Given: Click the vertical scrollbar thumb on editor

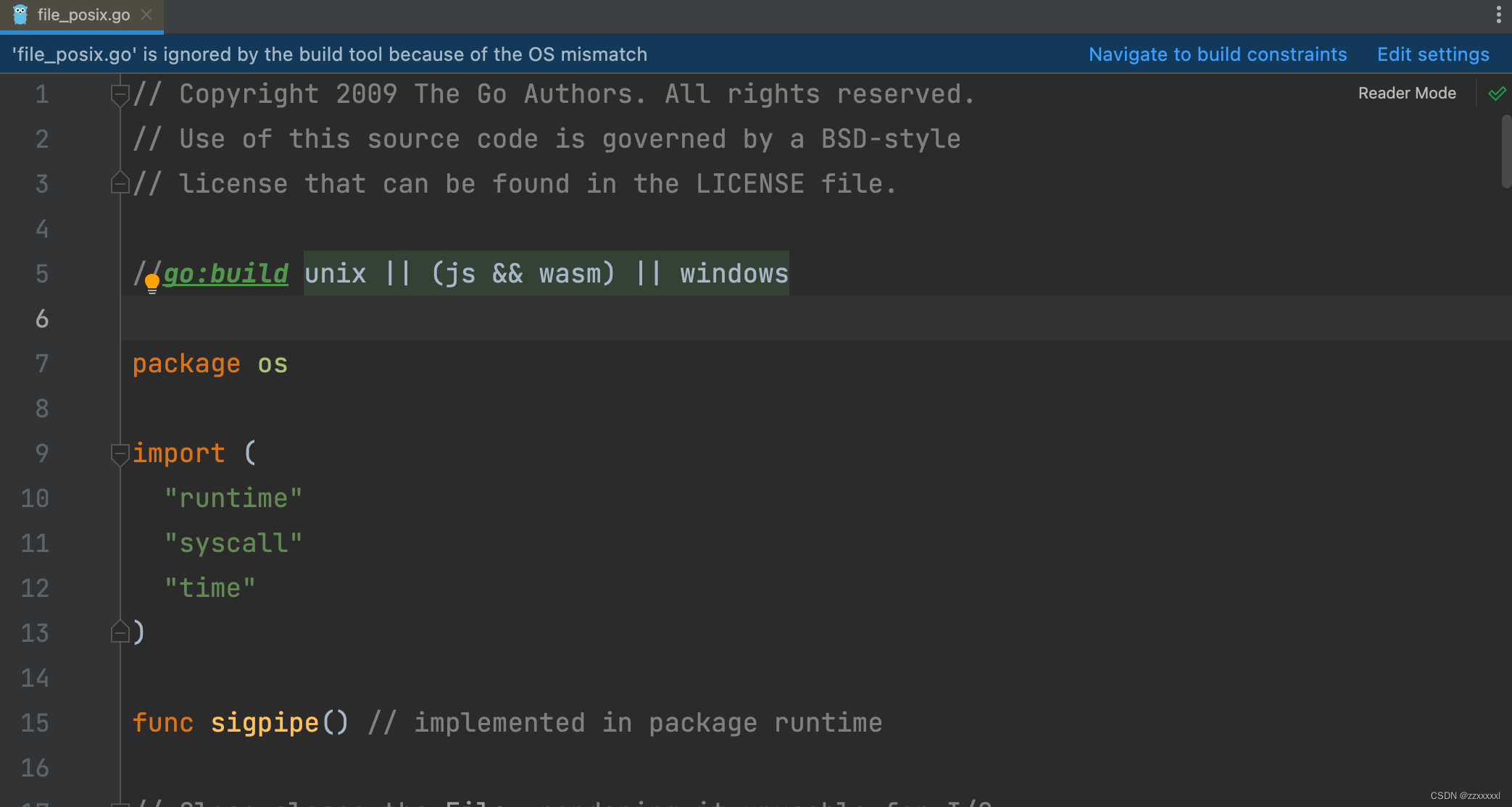Looking at the screenshot, I should coord(1506,151).
